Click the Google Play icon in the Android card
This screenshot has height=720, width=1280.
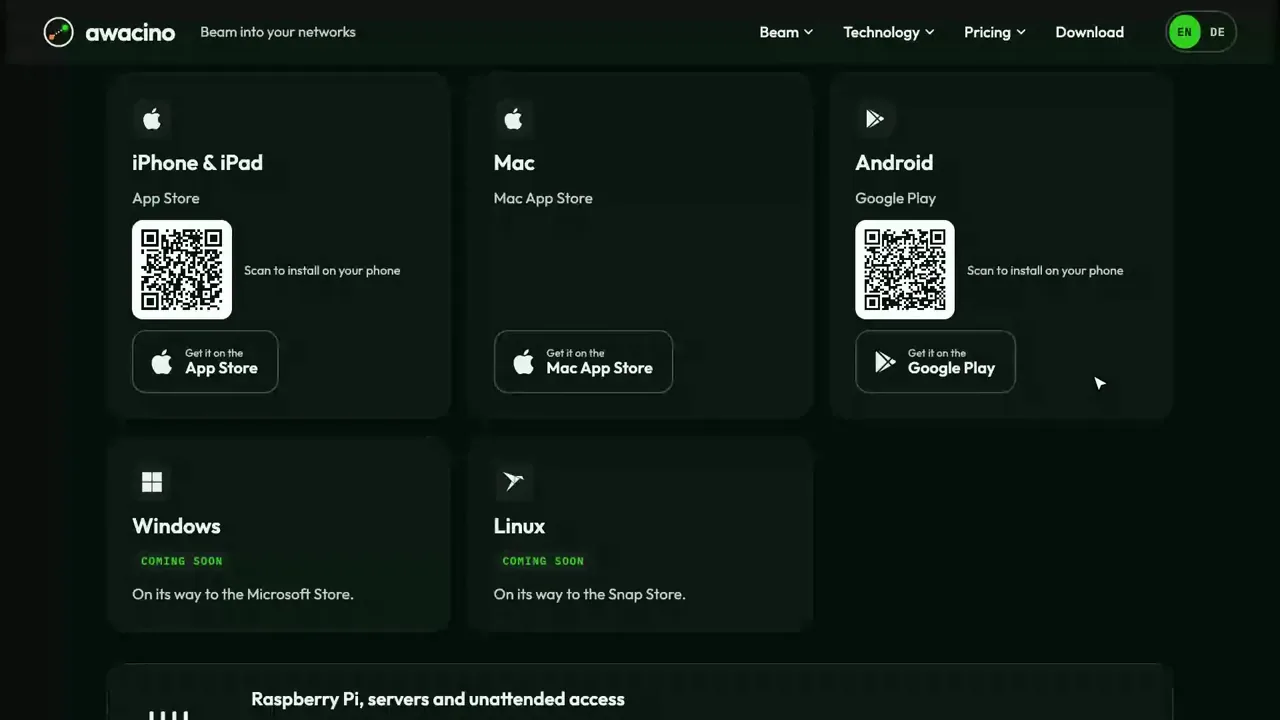[875, 120]
